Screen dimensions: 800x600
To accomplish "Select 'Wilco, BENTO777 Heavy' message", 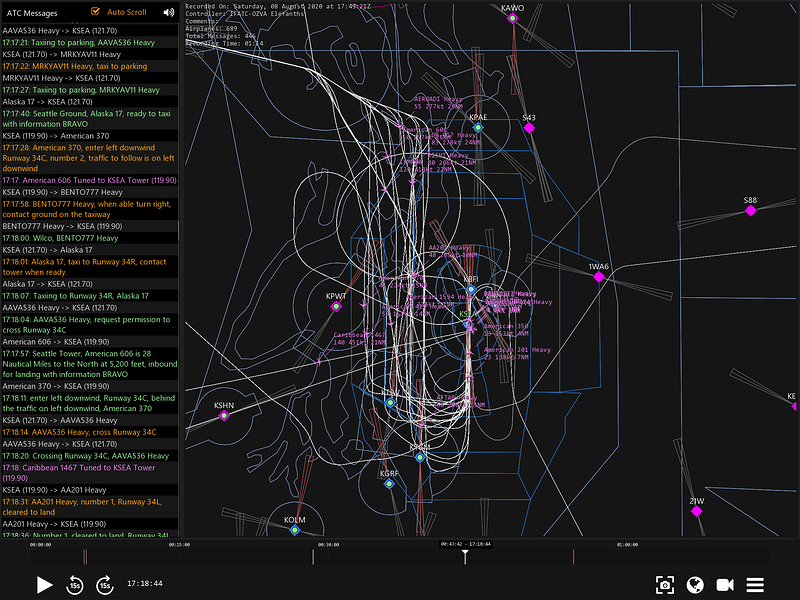I will tap(90, 238).
